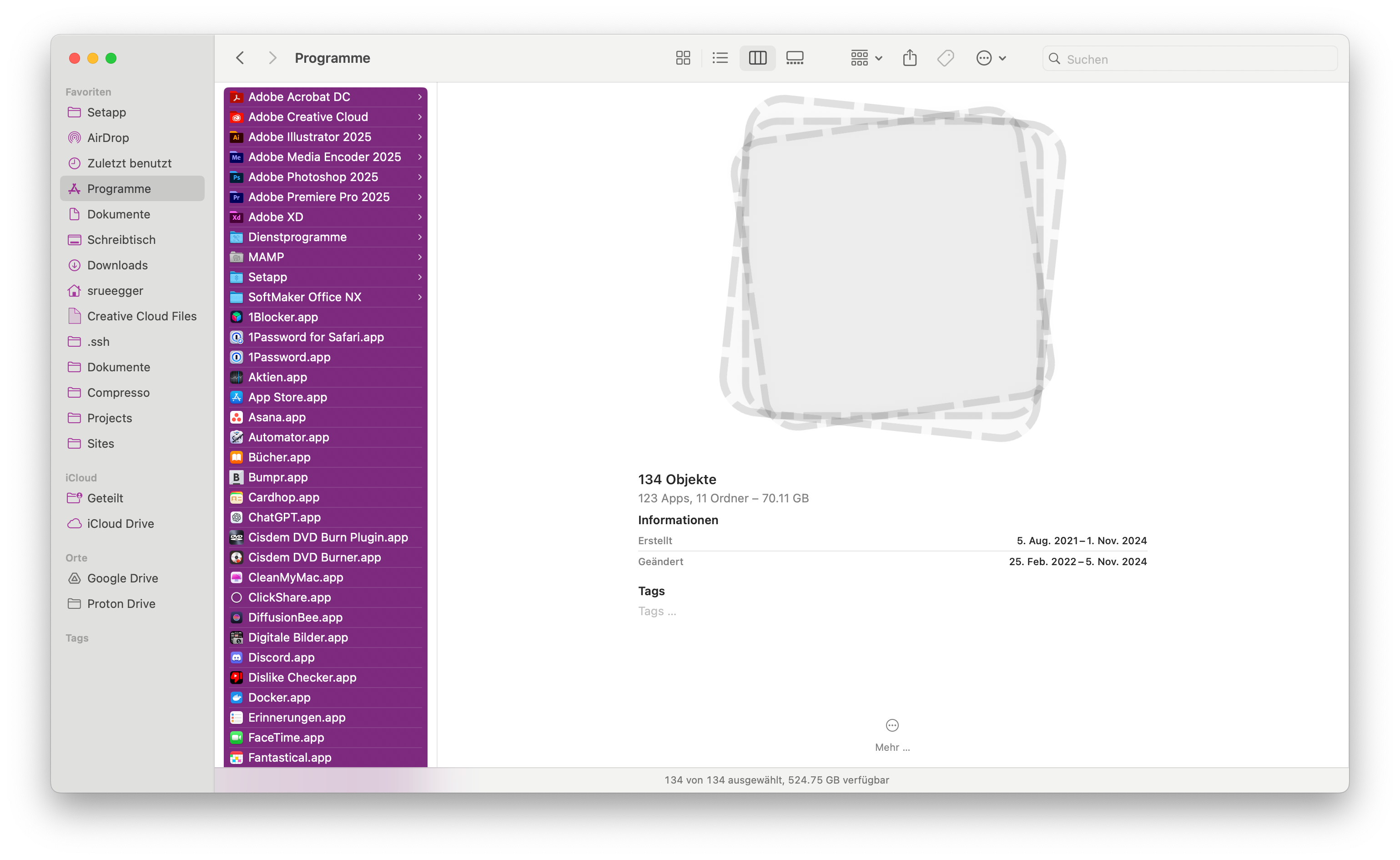Open Setapp in Favoriten sidebar
The height and width of the screenshot is (860, 1400).
pos(132,112)
